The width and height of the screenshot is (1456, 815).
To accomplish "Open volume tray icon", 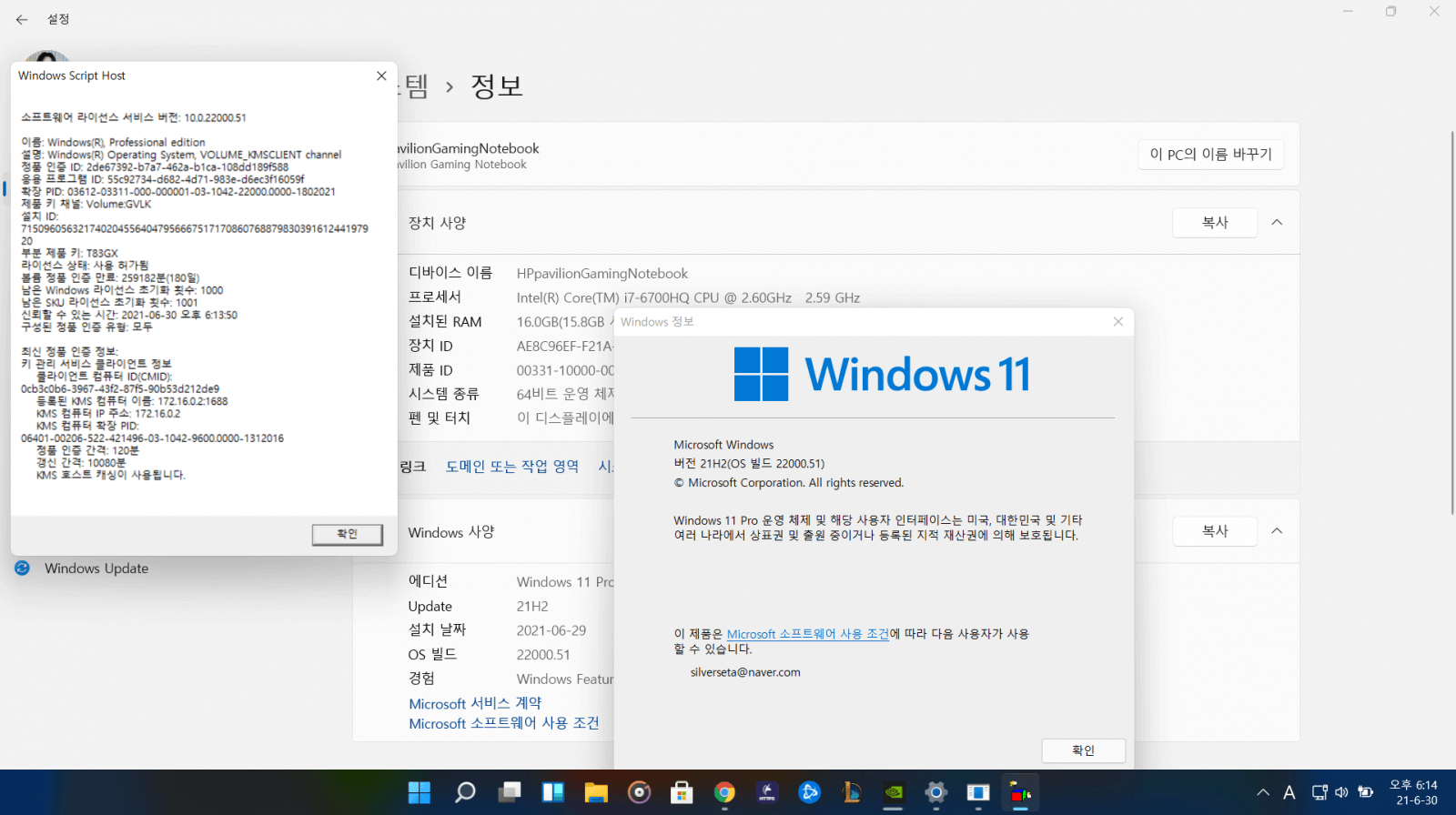I will pos(1341,792).
